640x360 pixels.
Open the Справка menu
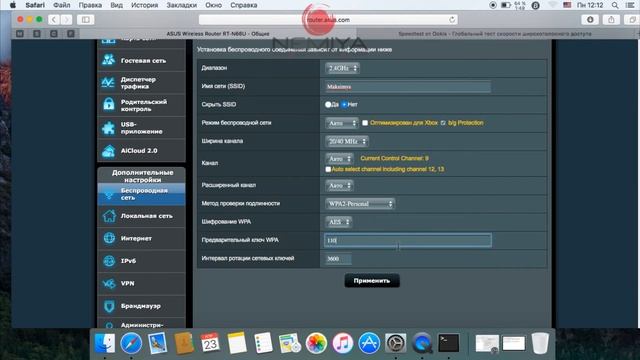click(244, 5)
